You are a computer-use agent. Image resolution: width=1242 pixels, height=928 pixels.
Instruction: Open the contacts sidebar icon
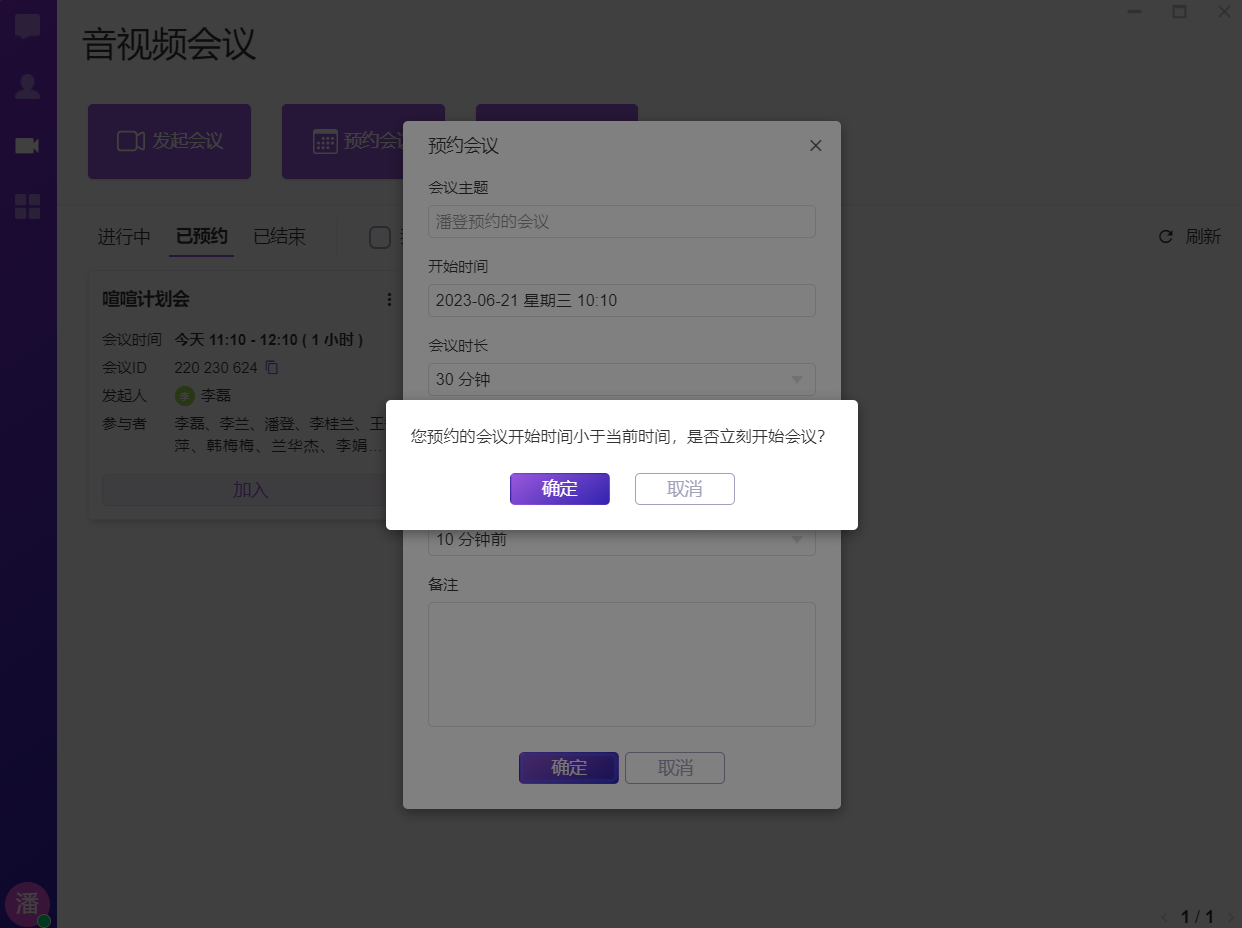[28, 87]
